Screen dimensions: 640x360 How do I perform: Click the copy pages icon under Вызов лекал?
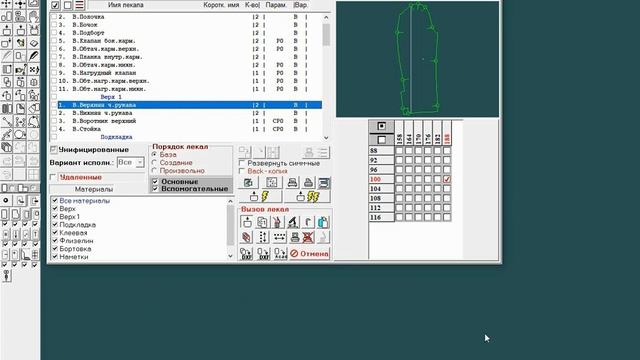click(x=262, y=222)
